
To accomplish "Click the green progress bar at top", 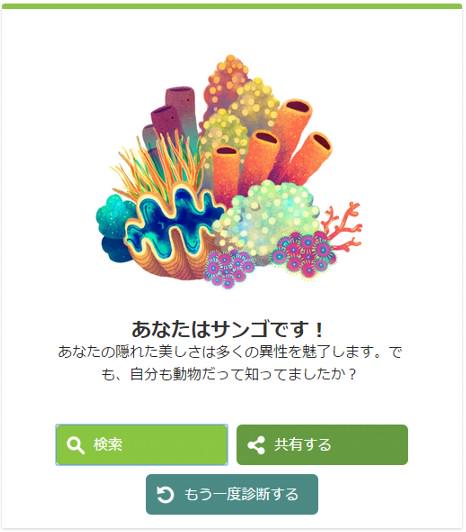I will (232, 6).
